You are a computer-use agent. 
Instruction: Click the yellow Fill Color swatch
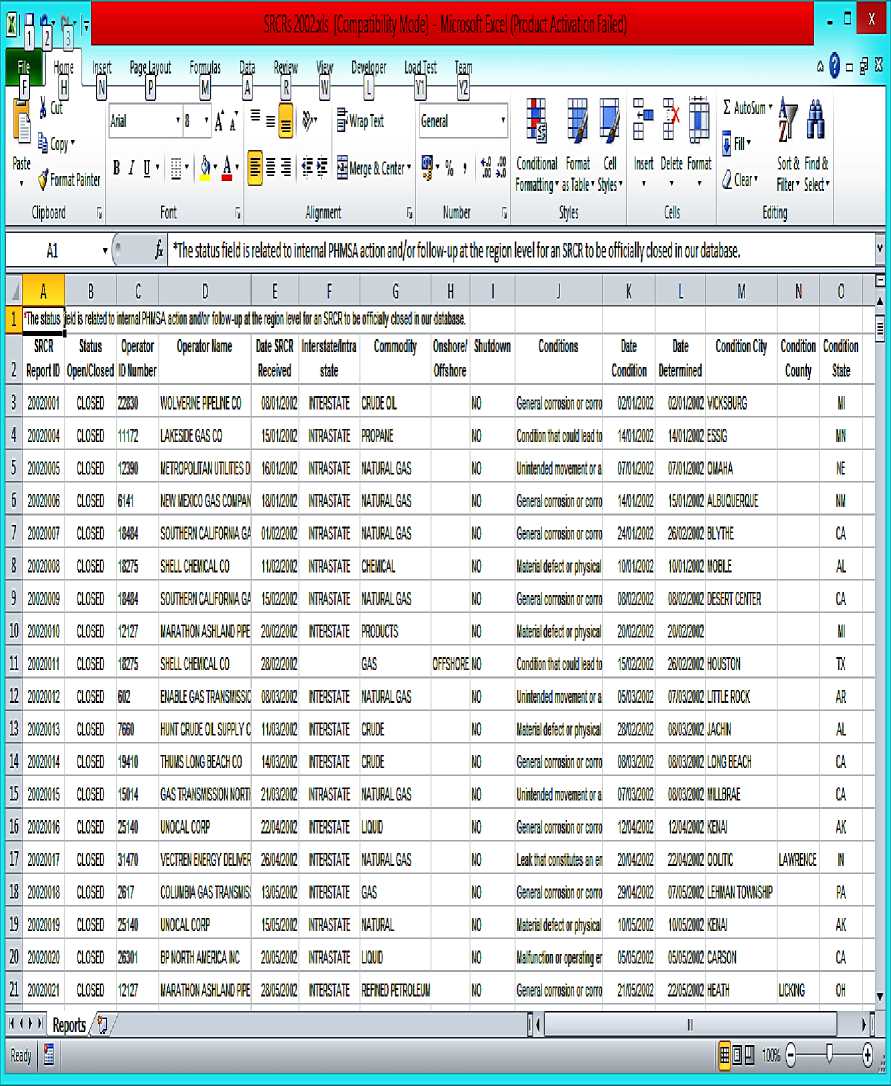tap(204, 168)
